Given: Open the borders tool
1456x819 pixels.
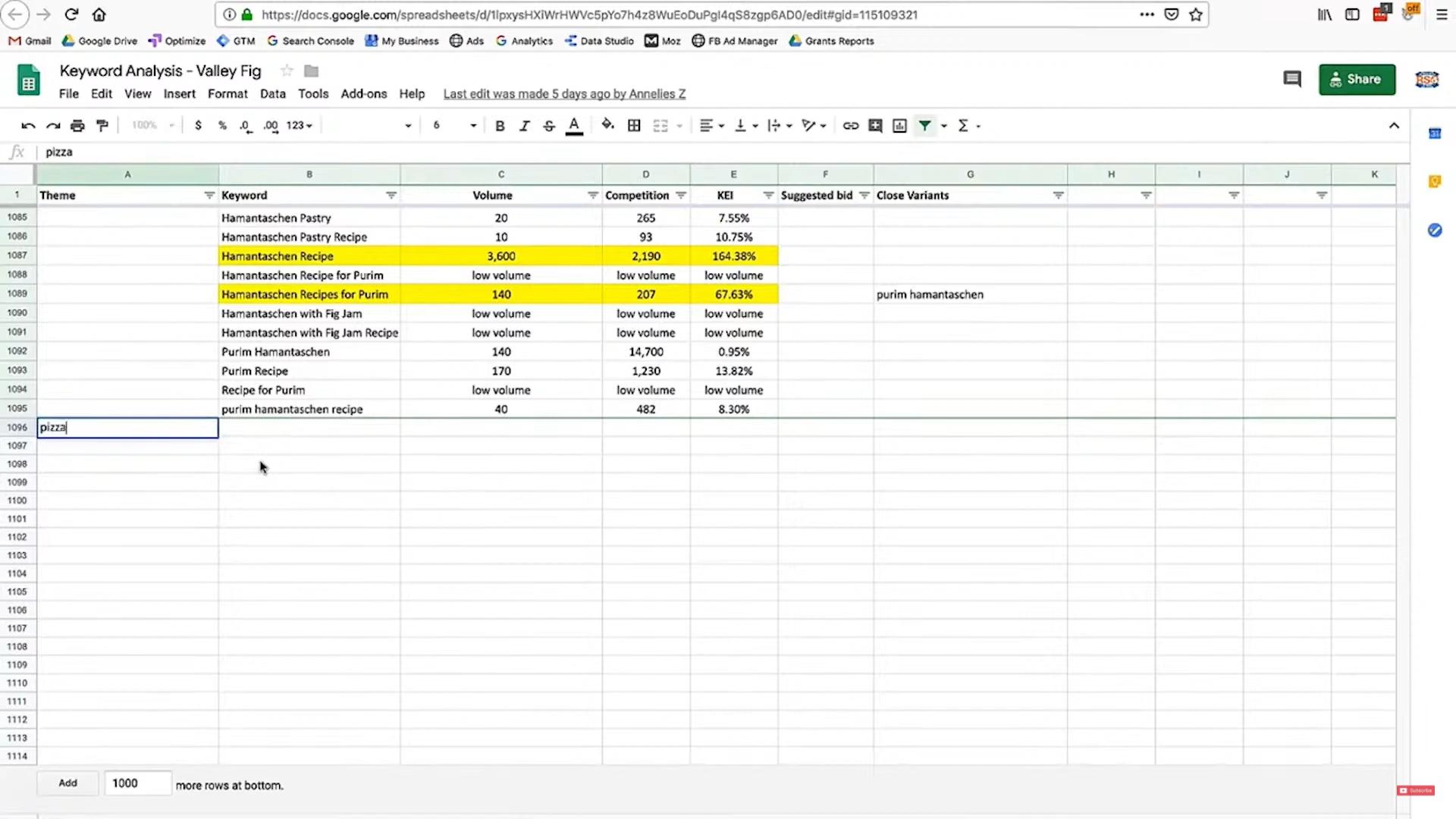Looking at the screenshot, I should click(x=634, y=126).
